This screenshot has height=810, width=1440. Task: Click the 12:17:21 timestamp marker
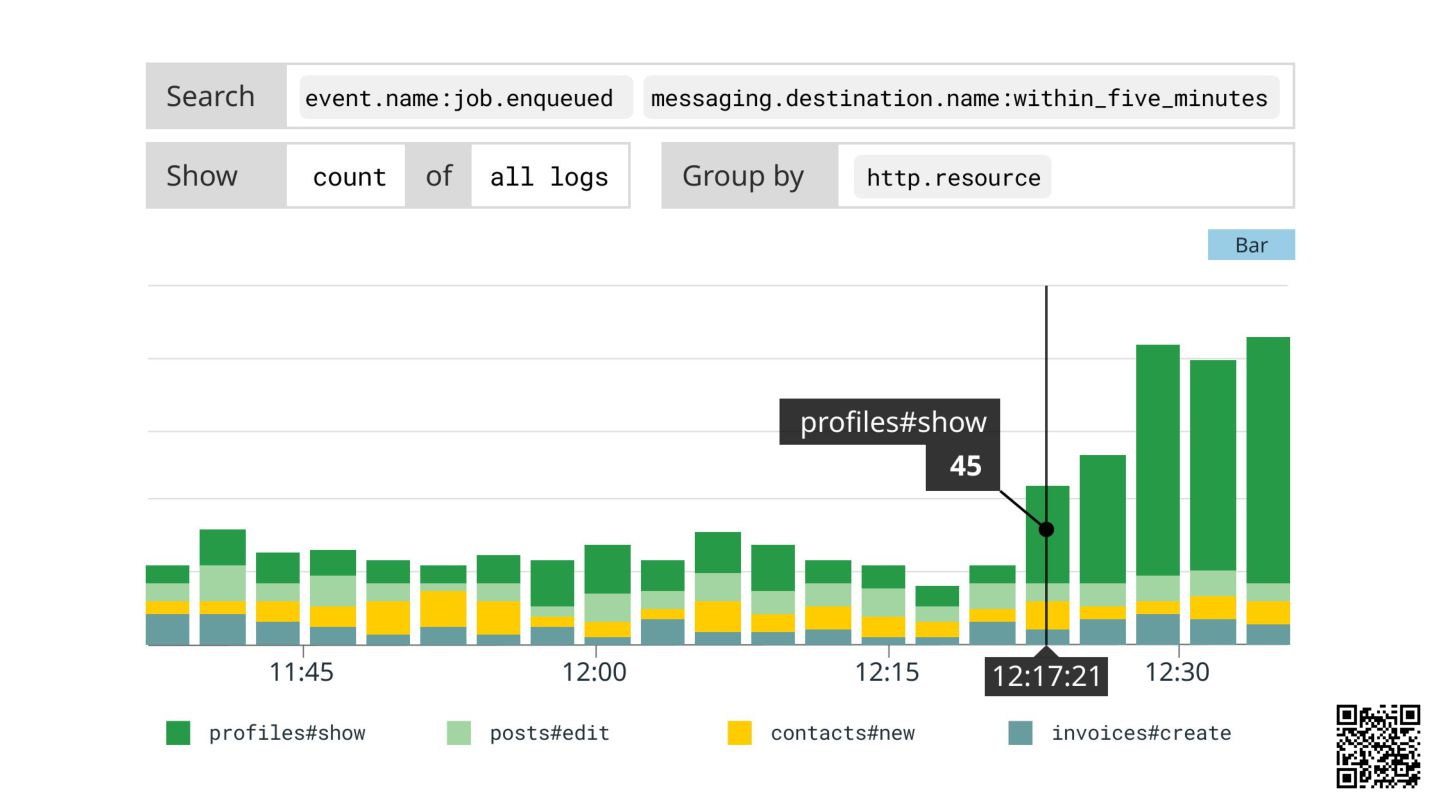[x=1046, y=676]
